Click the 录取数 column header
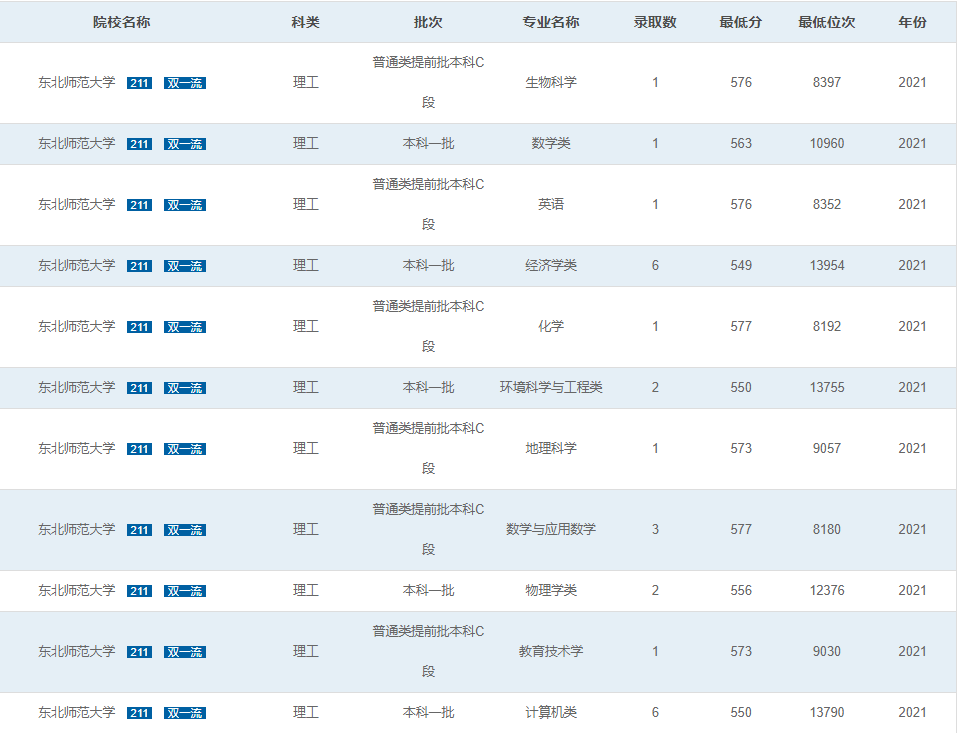Screen dimensions: 957x733 (655, 23)
